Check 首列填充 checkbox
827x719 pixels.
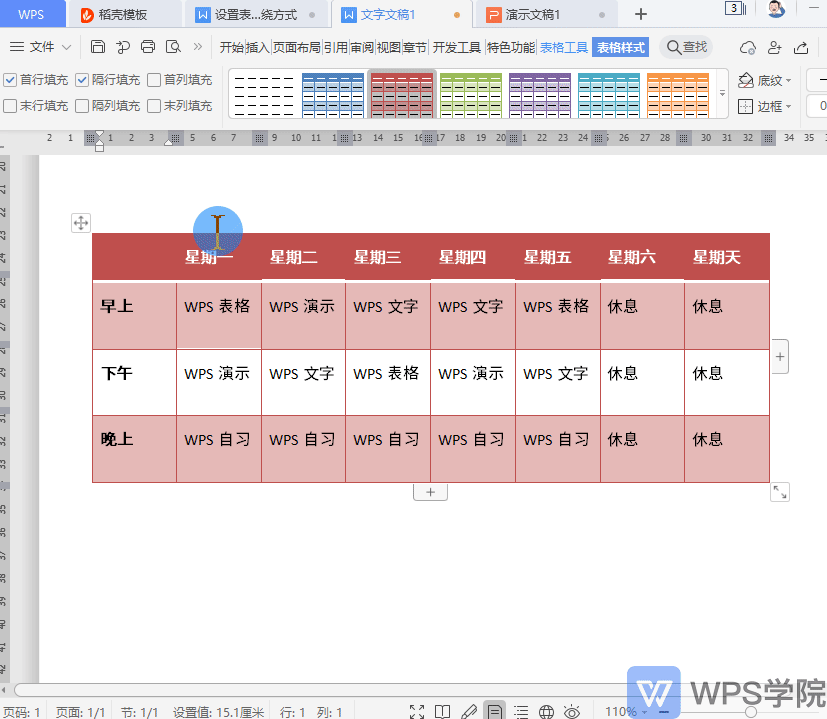[x=154, y=80]
